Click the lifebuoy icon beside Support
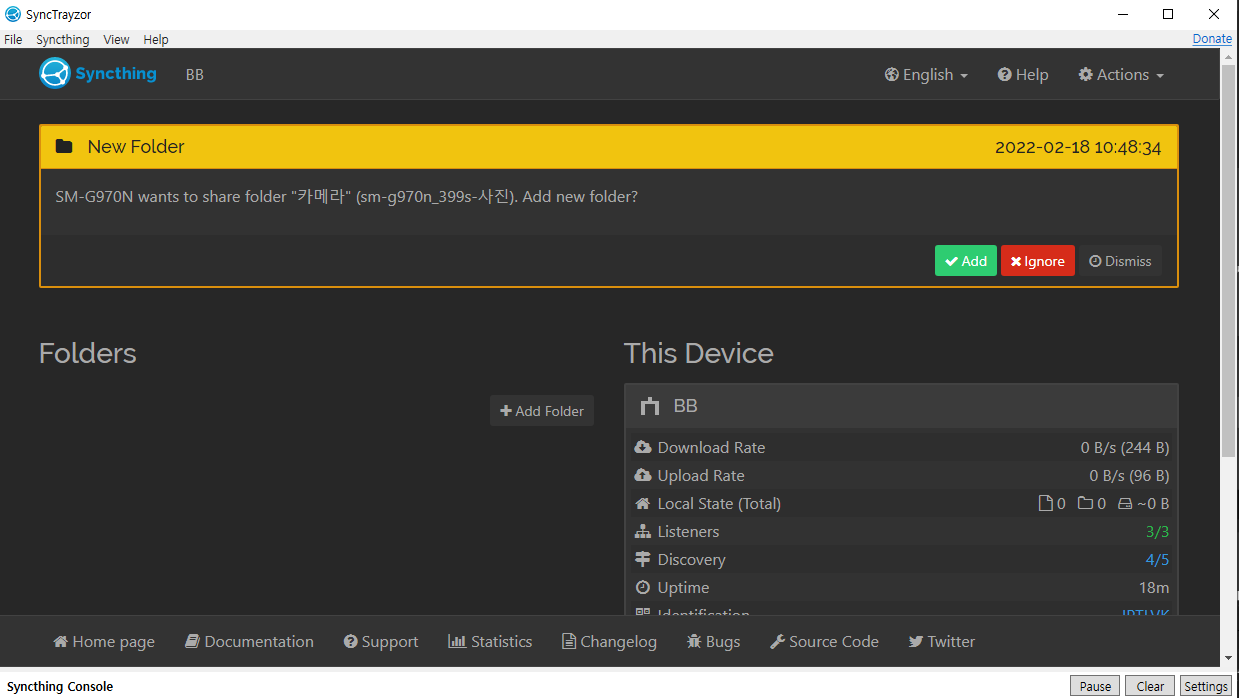 pyautogui.click(x=351, y=642)
